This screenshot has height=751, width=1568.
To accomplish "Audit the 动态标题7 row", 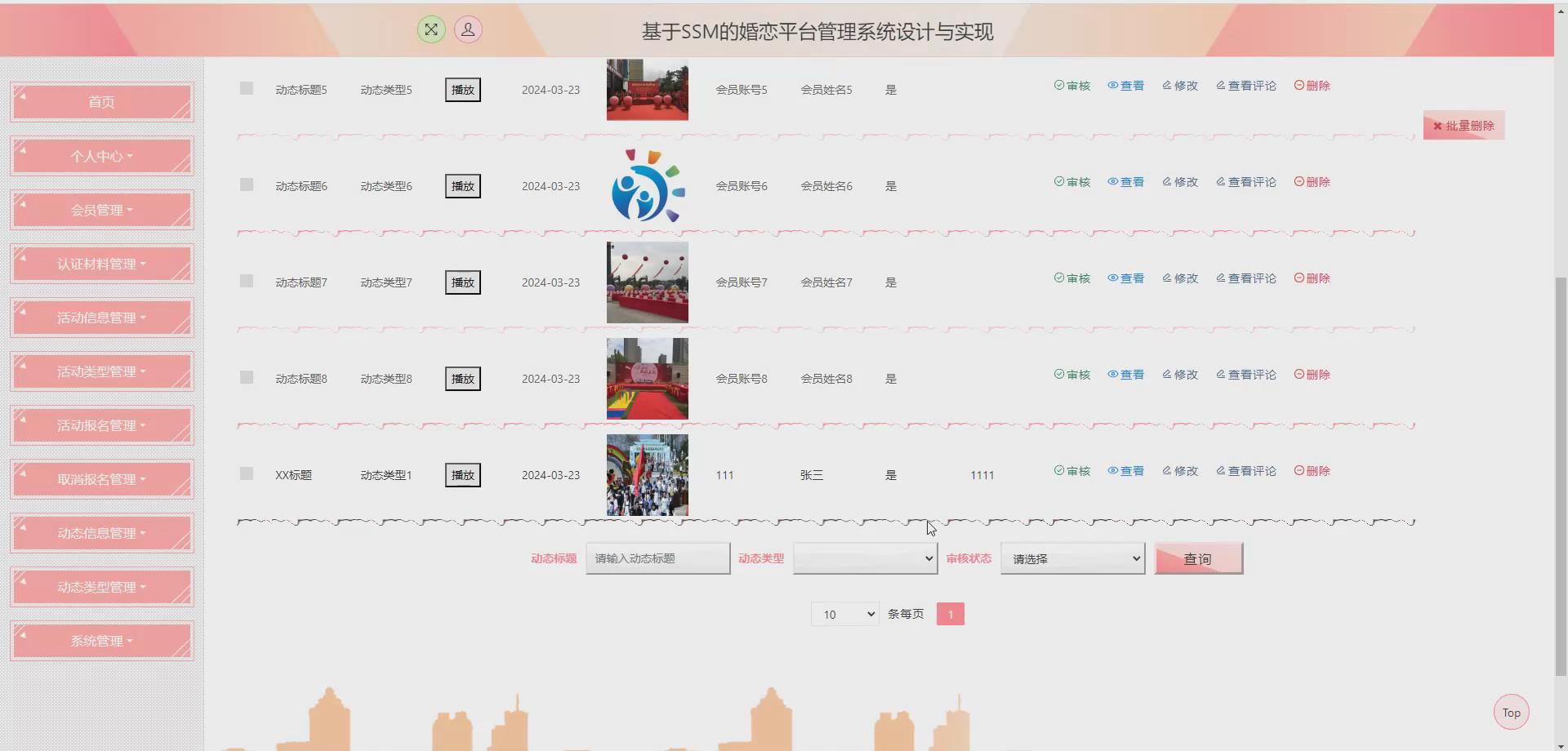I will point(1072,278).
